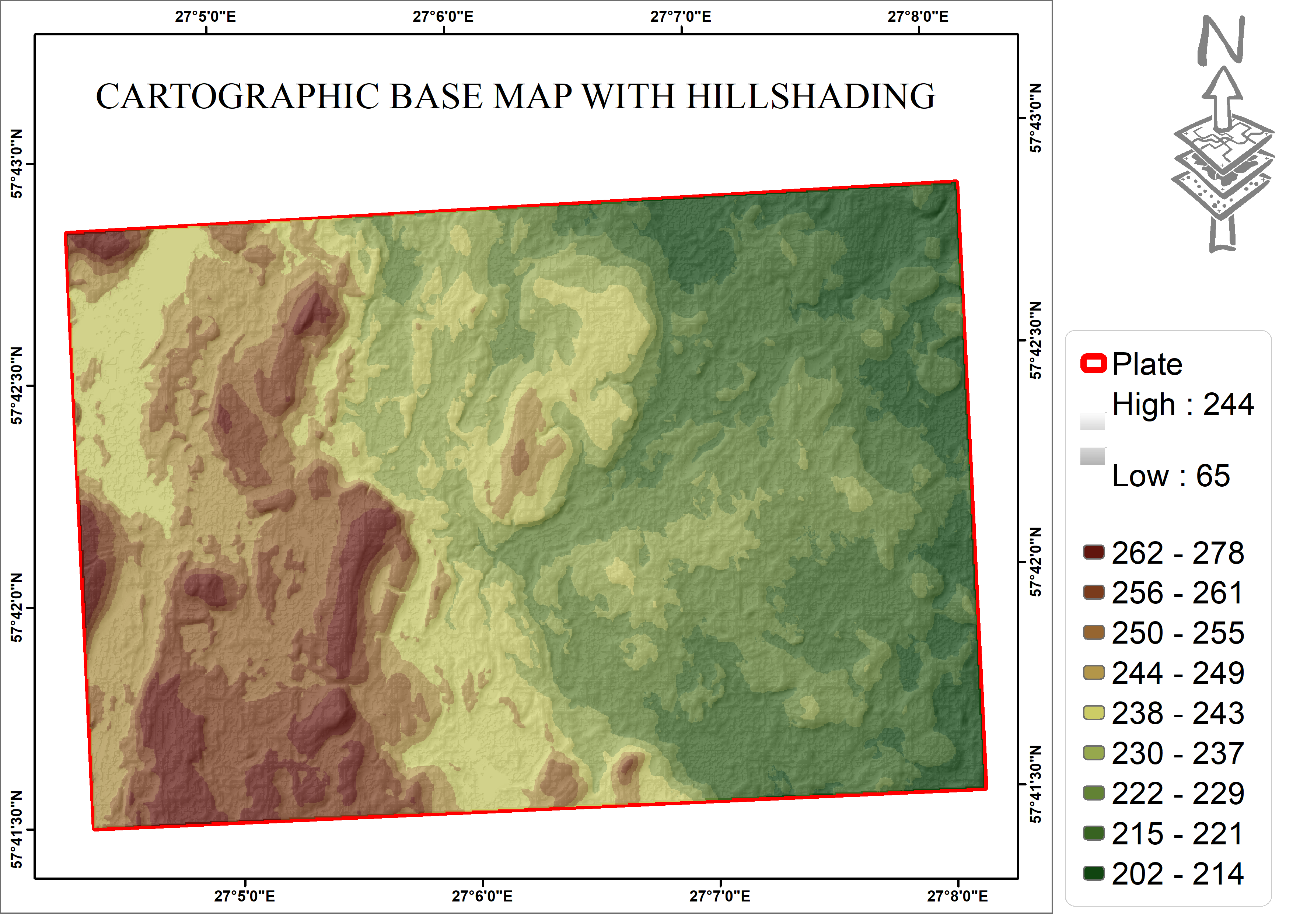Select the 256 - 261 legend label

(1178, 592)
